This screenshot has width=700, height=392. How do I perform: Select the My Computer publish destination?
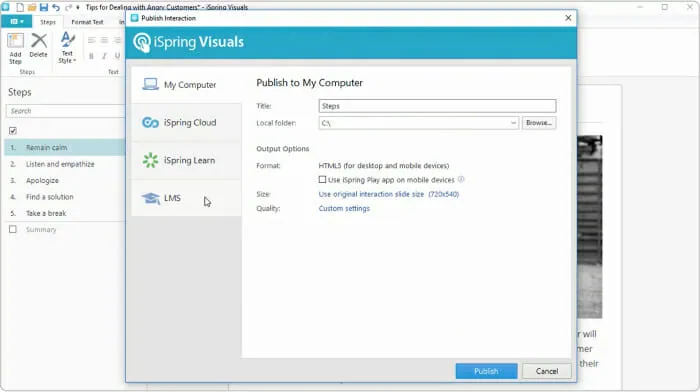click(x=187, y=84)
